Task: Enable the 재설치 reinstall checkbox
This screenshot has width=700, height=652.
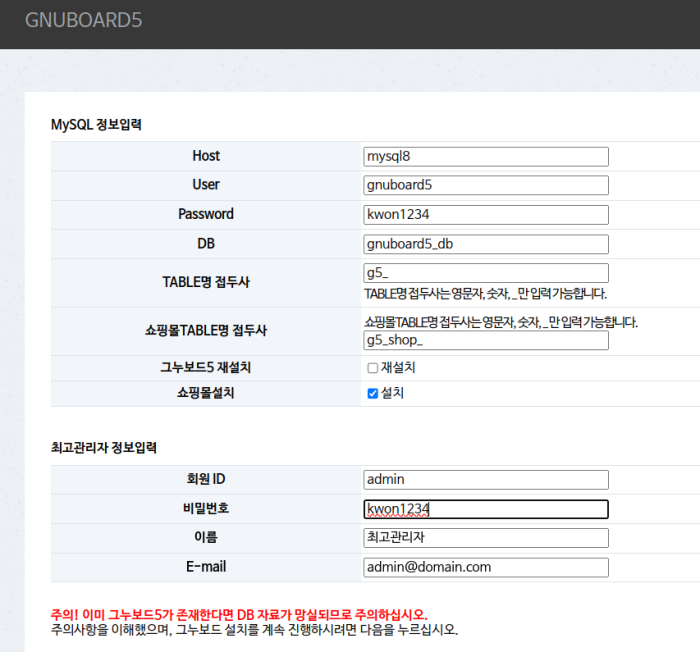Action: click(x=373, y=368)
